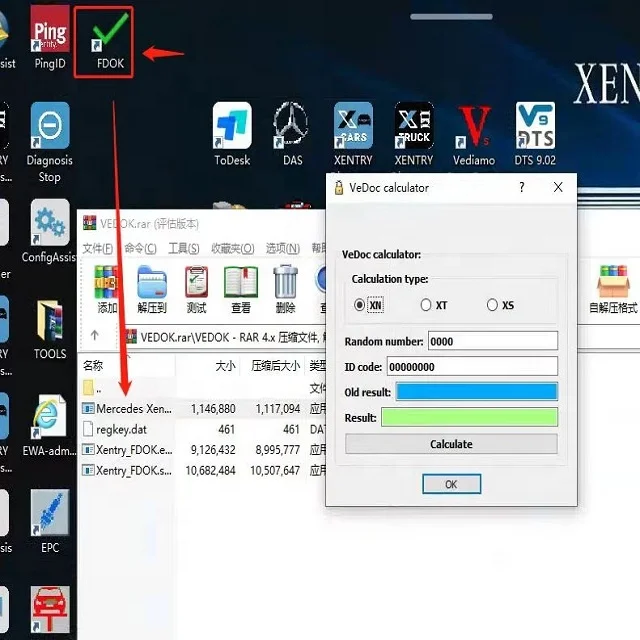Click the 删除 (Delete) trash icon

285,289
